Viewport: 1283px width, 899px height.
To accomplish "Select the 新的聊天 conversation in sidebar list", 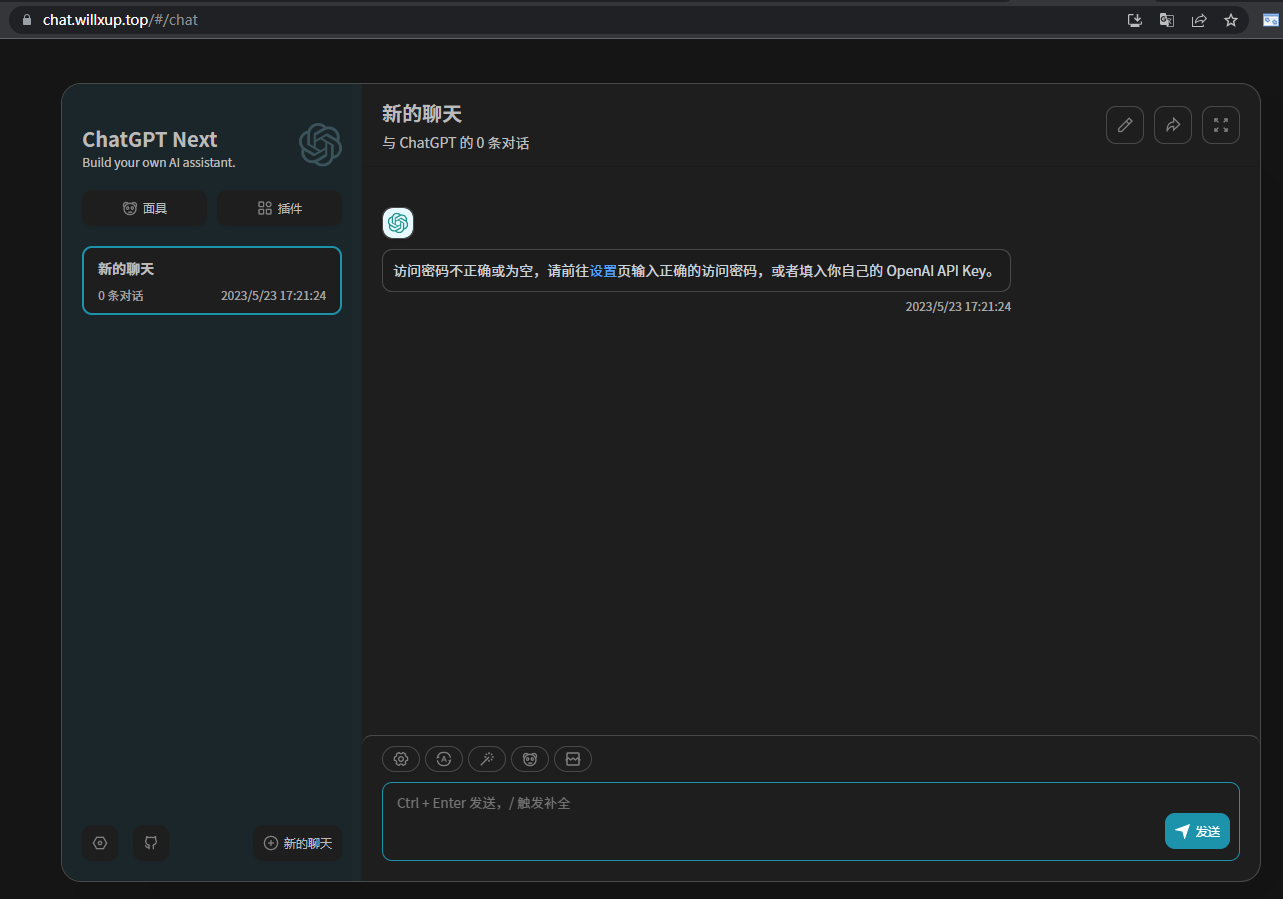I will coord(211,281).
